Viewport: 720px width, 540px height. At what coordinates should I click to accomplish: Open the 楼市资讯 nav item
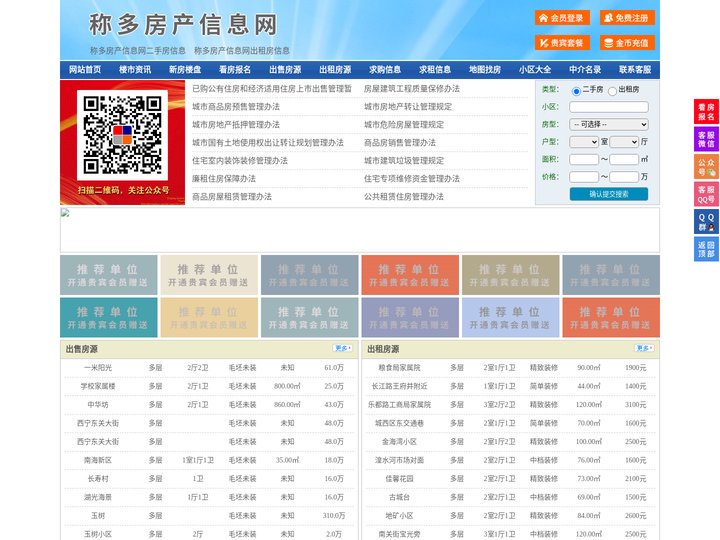tap(135, 70)
